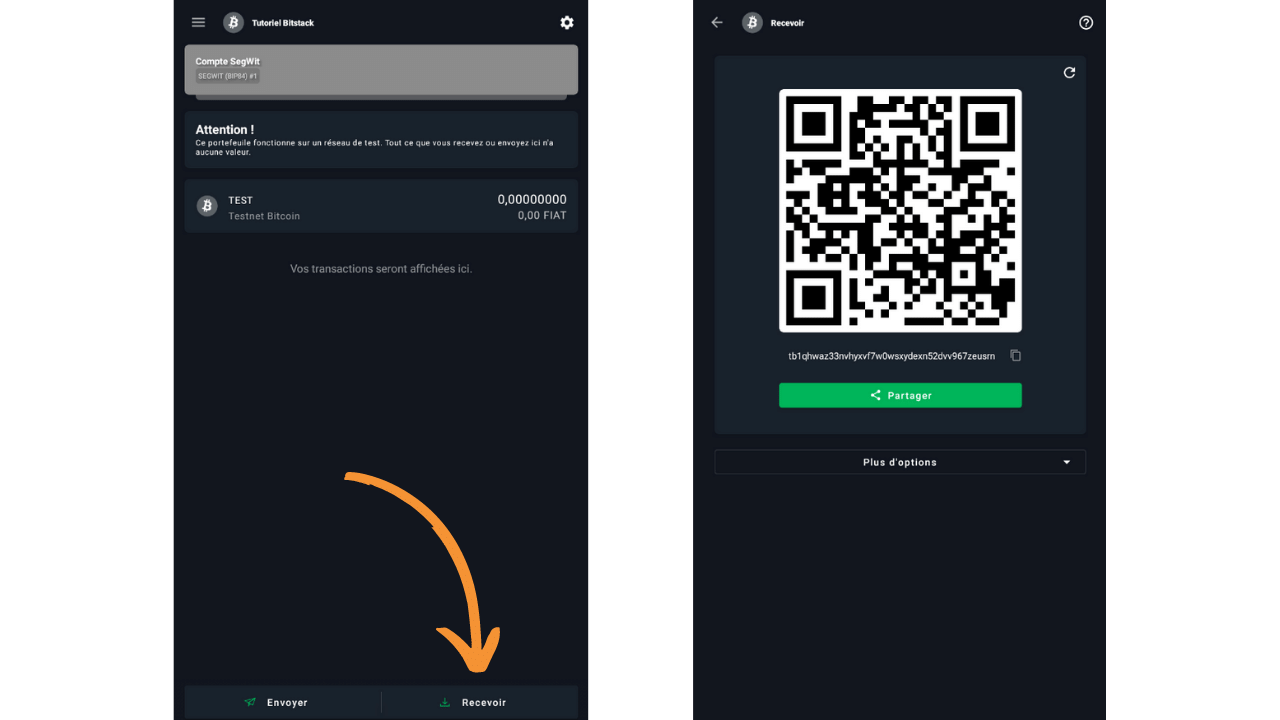1280x720 pixels.
Task: Copy the tb1q receive address
Action: click(x=1016, y=355)
